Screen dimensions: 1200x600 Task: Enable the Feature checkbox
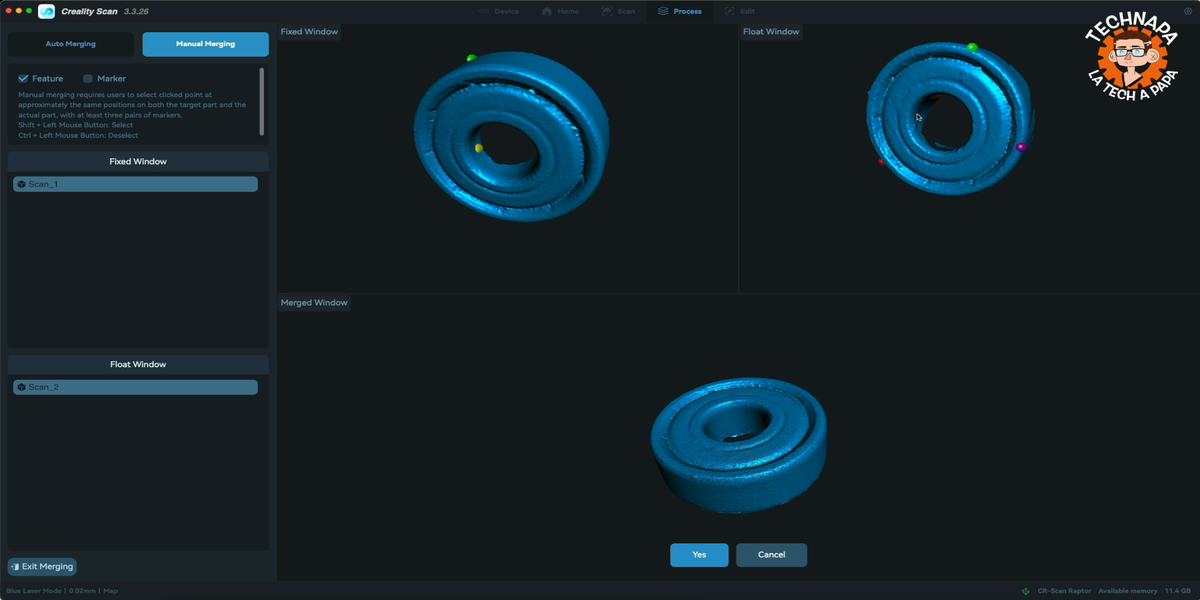(23, 78)
